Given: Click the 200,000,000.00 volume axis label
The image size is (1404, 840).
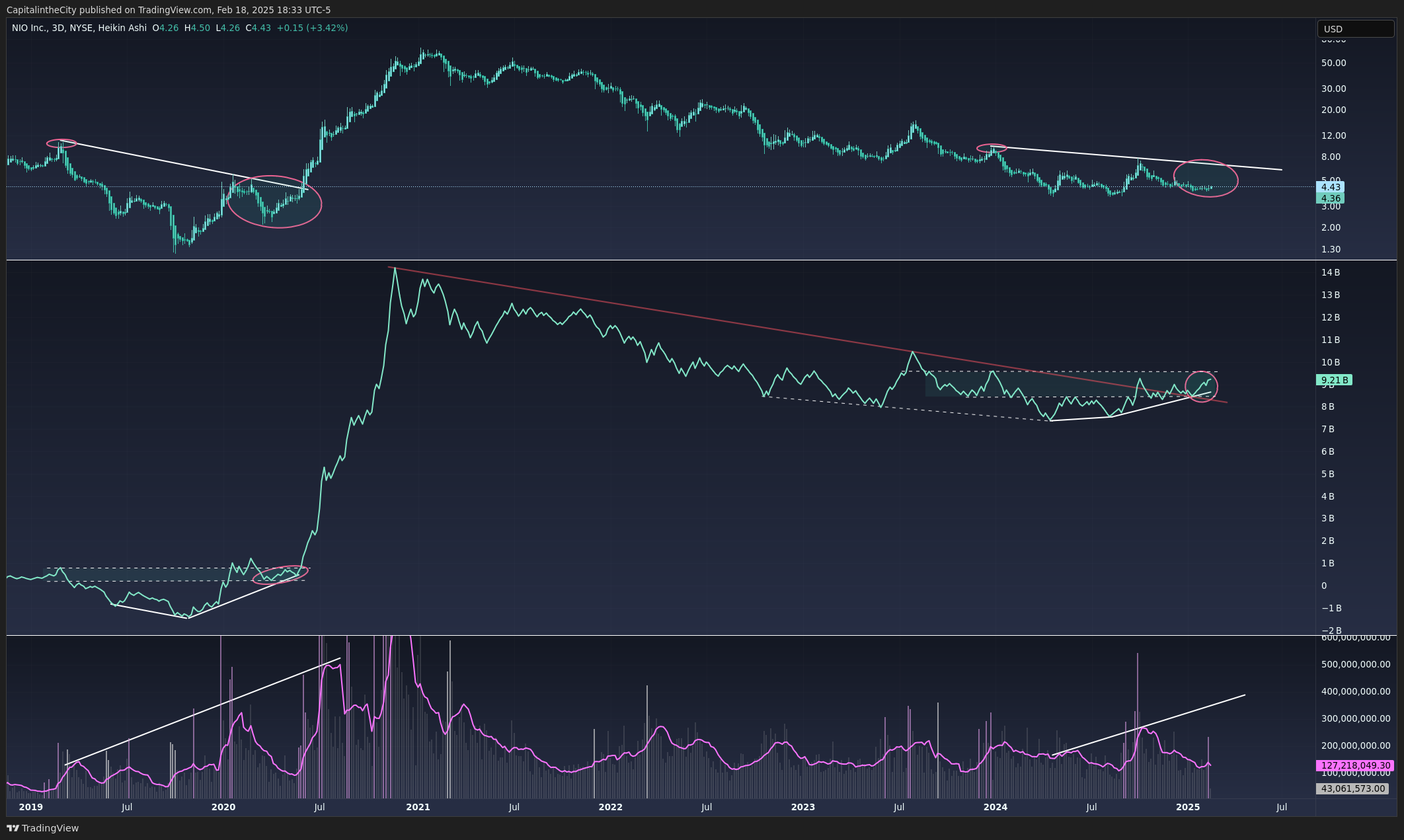Looking at the screenshot, I should pos(1356,745).
